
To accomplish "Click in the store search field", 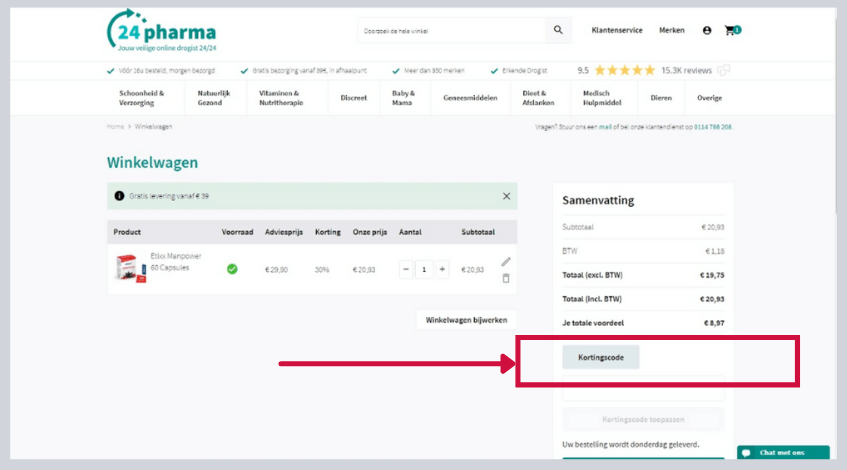I will point(450,31).
